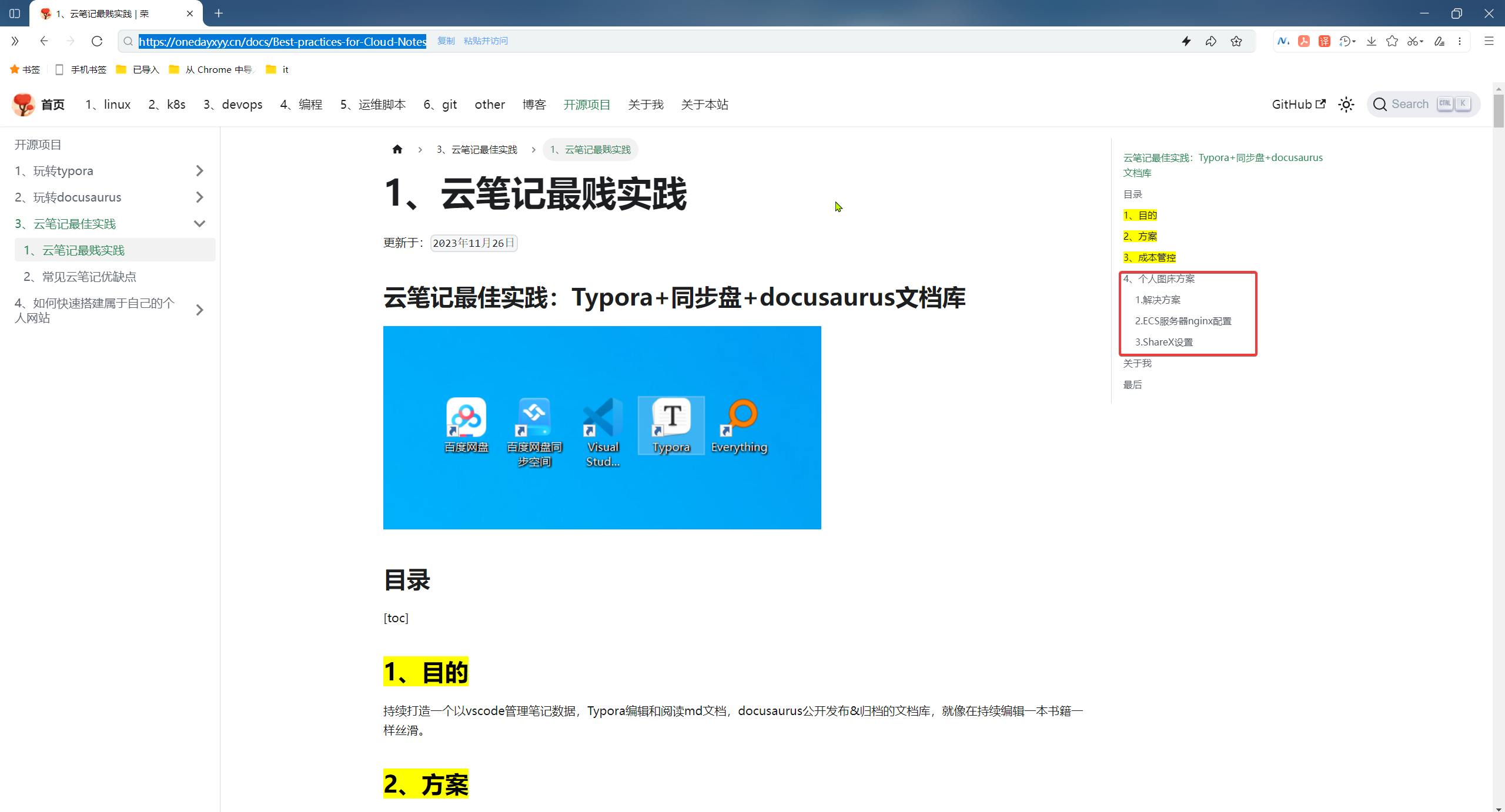Open favorites with the outline star icon
This screenshot has height=812, width=1505.
click(1392, 41)
